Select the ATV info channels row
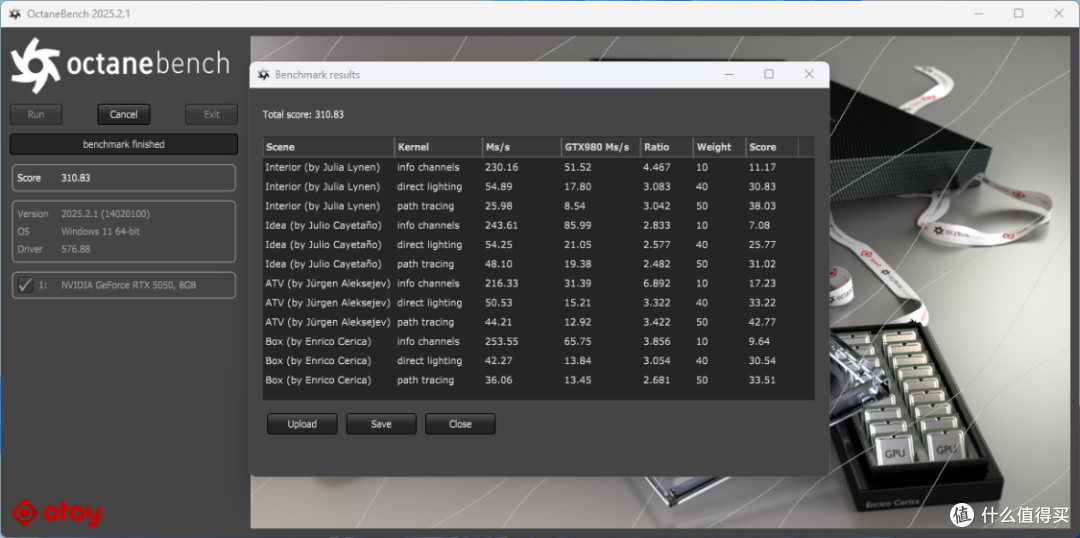The image size is (1080, 538). coord(538,283)
